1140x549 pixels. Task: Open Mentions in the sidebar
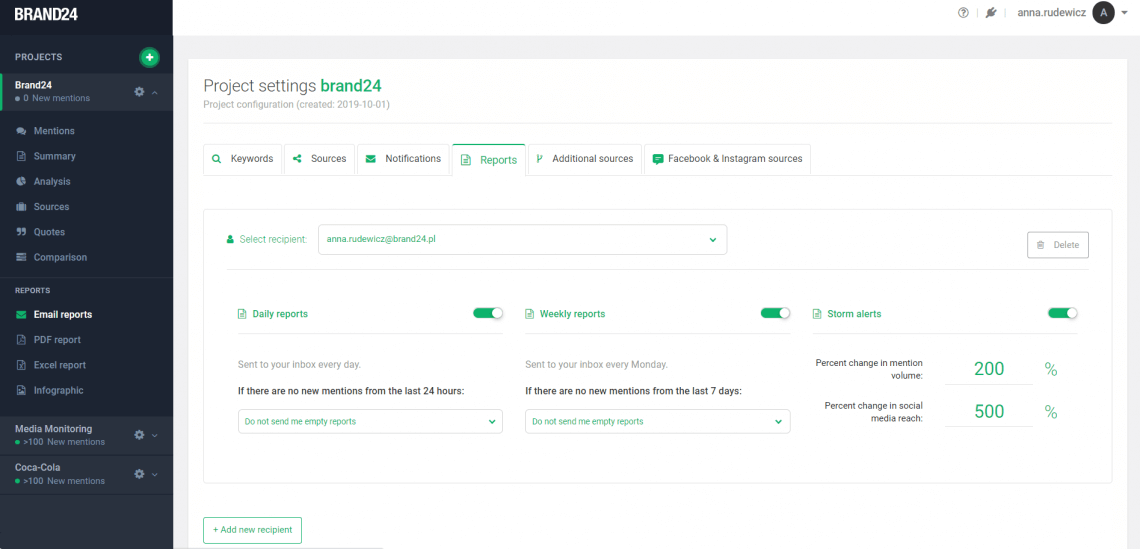[x=54, y=131]
